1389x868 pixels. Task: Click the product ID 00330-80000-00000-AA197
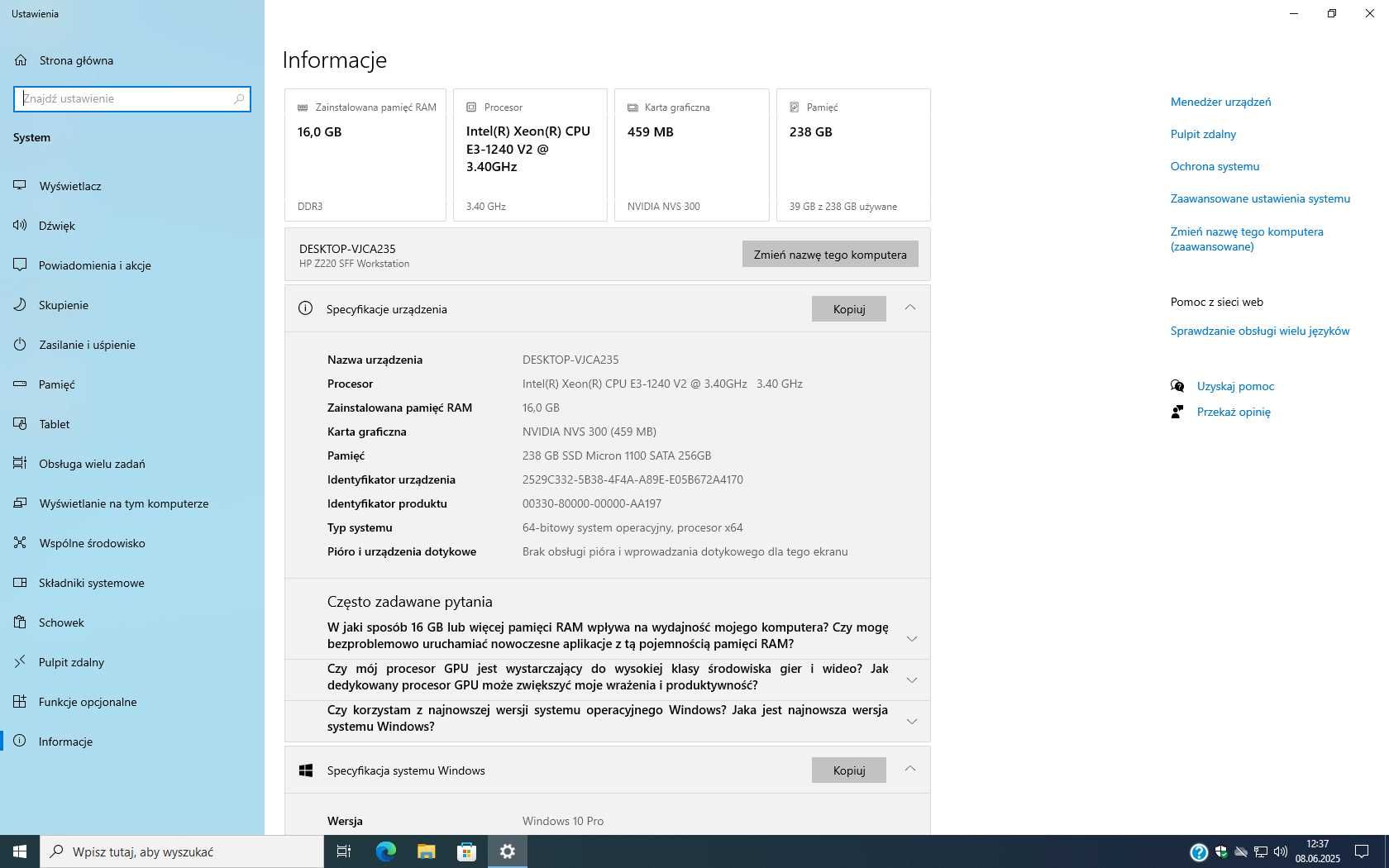(x=592, y=503)
